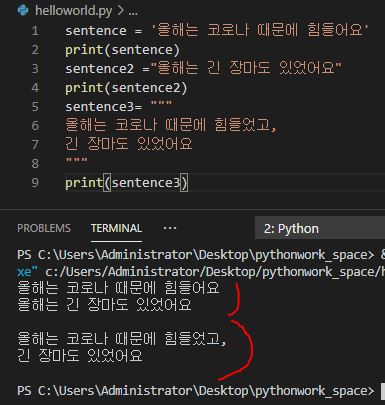
Task: Click the string '올해는 코로나 때문에 힘들었고,' on line 6
Action: 171,125
